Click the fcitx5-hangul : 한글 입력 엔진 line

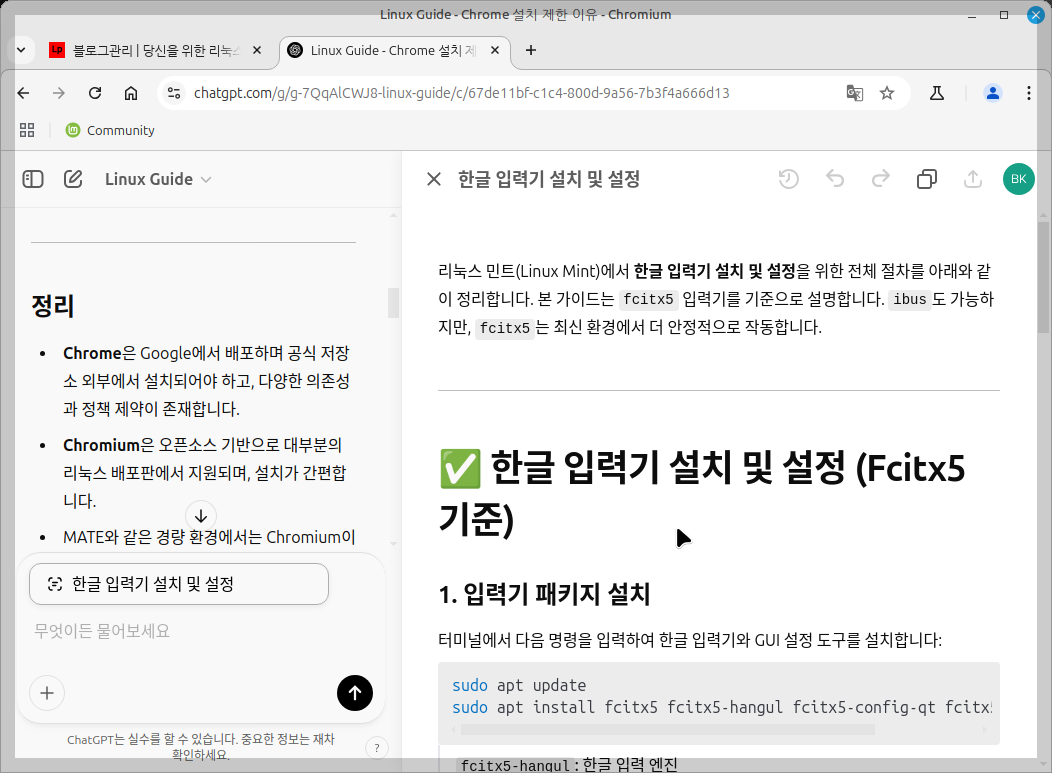[568, 764]
